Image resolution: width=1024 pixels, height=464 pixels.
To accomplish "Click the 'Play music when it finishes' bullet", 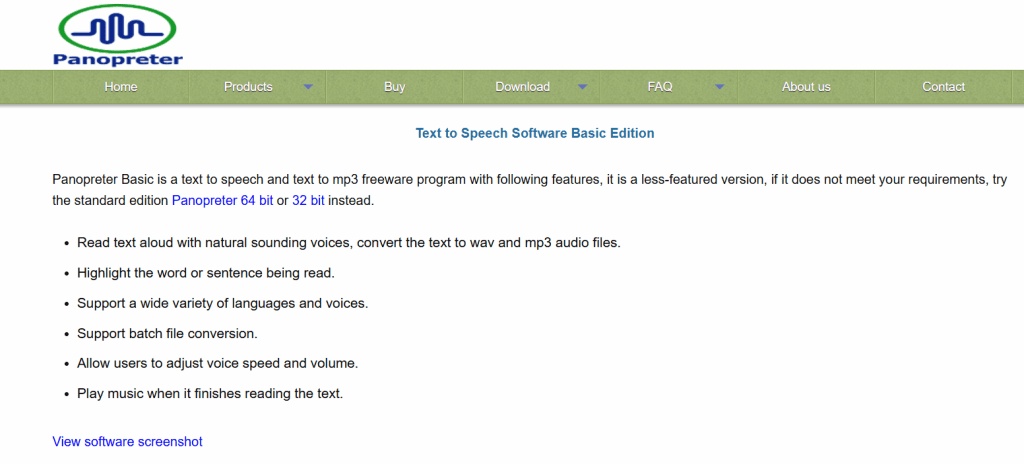I will [x=210, y=394].
